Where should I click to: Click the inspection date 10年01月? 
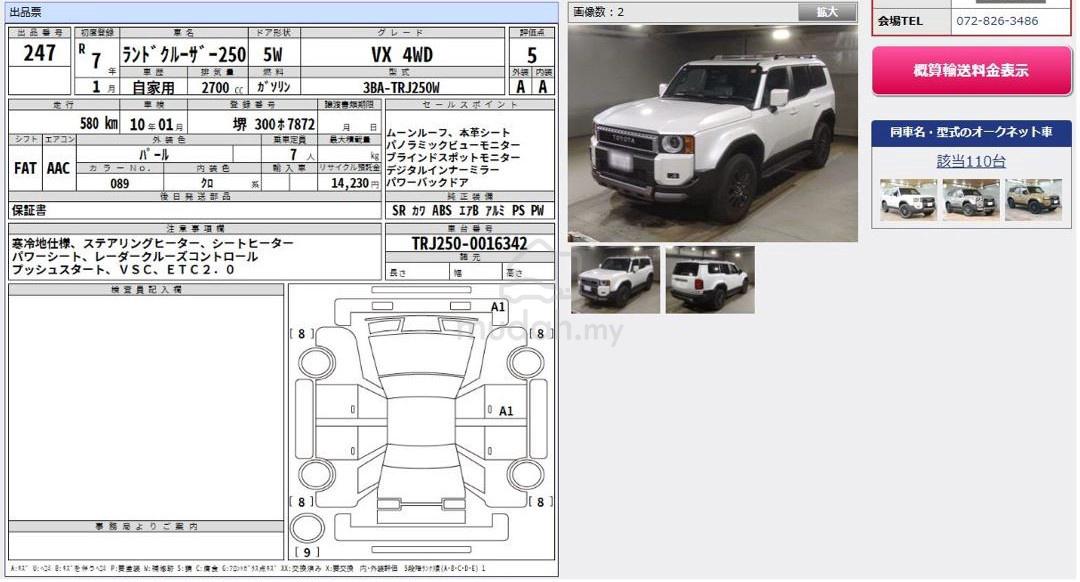[x=156, y=125]
